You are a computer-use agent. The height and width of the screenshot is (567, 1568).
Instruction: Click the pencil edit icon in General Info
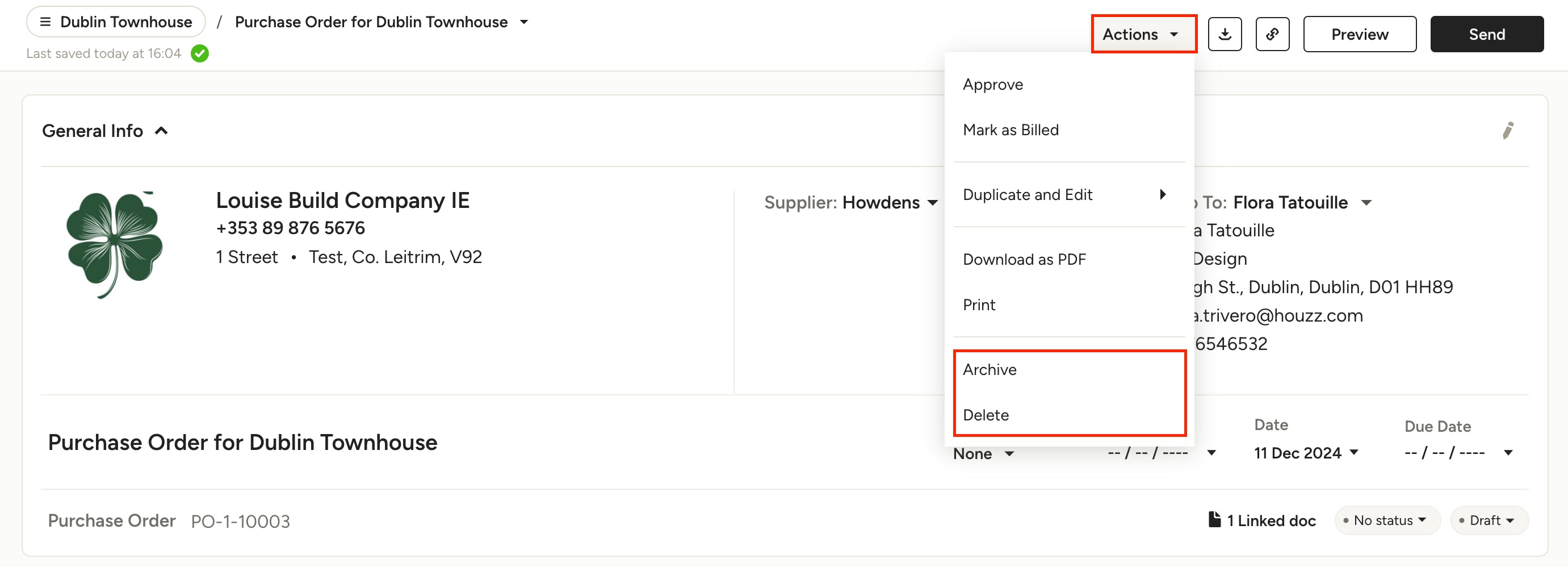coord(1507,130)
